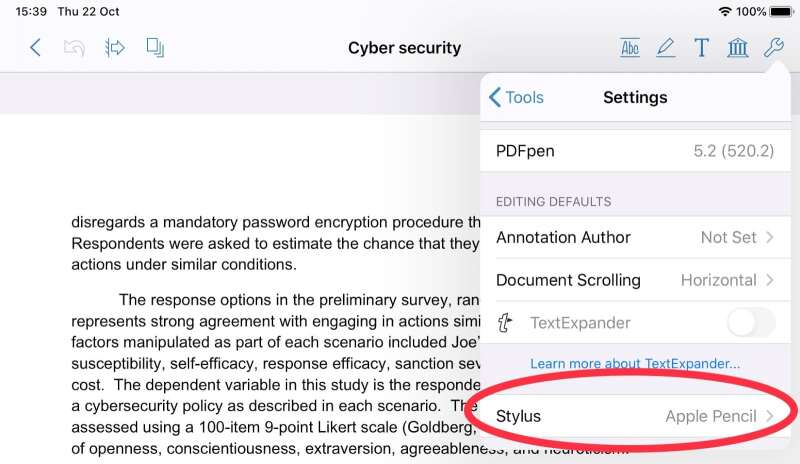Open Learn more about TextExpander link

635,363
